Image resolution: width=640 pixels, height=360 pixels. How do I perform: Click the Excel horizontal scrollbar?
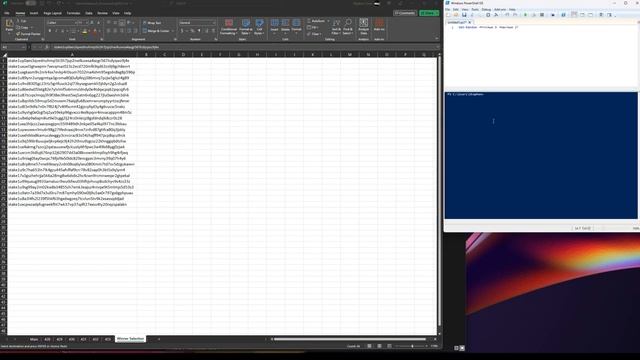[x=349, y=339]
